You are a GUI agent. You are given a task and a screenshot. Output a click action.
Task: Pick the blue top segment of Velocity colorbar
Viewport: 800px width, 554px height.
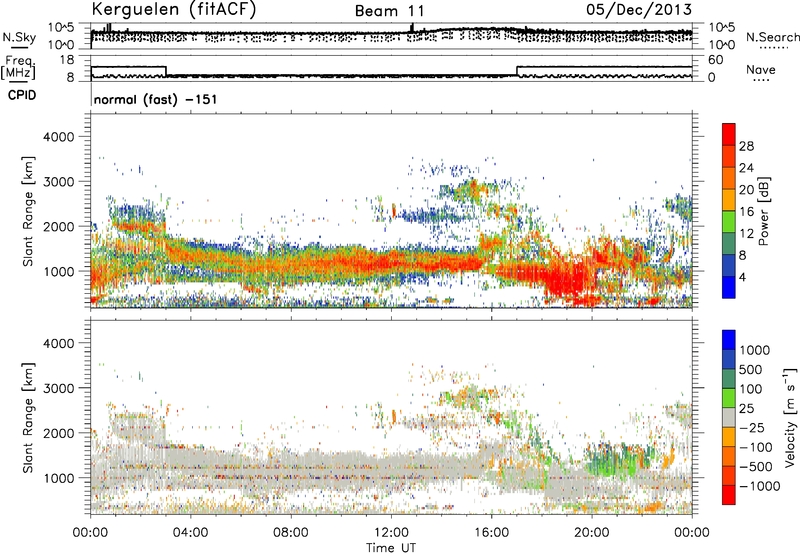[x=729, y=340]
